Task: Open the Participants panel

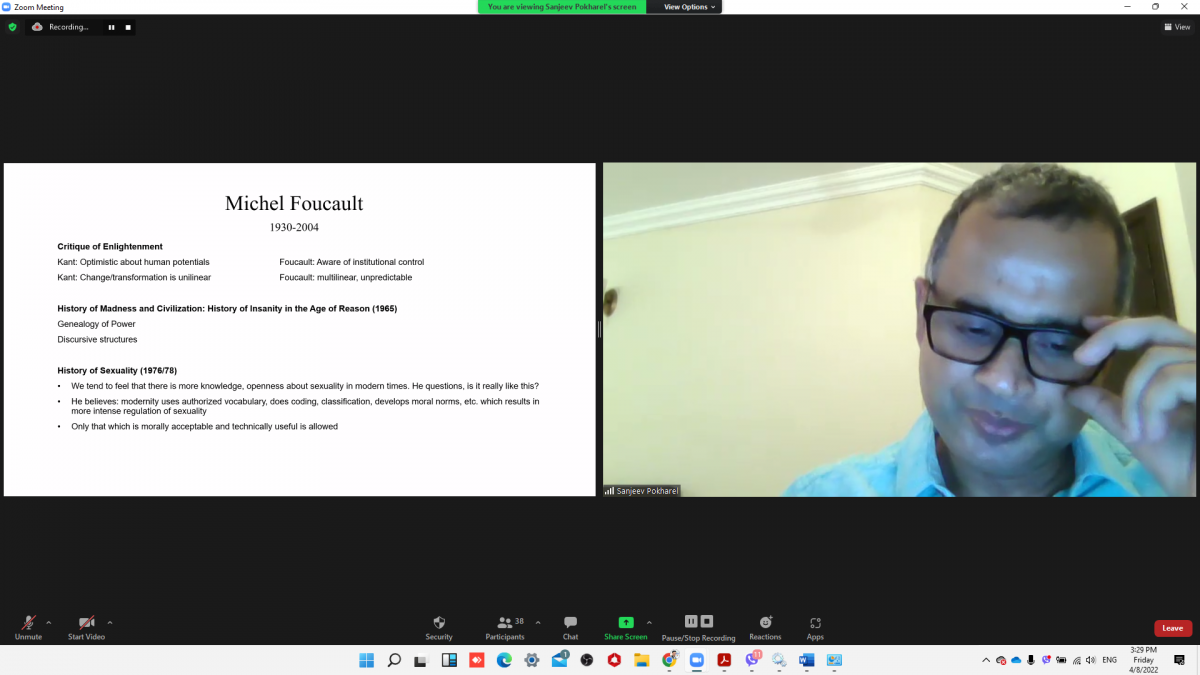Action: coord(505,627)
